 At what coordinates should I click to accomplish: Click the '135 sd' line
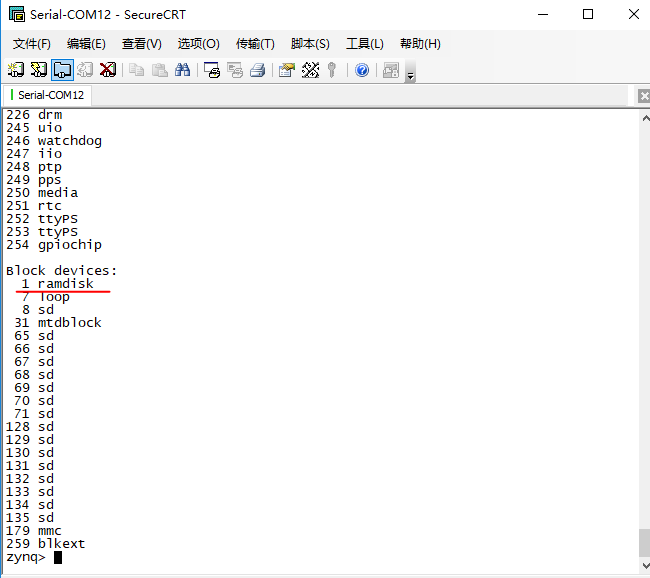click(x=30, y=517)
